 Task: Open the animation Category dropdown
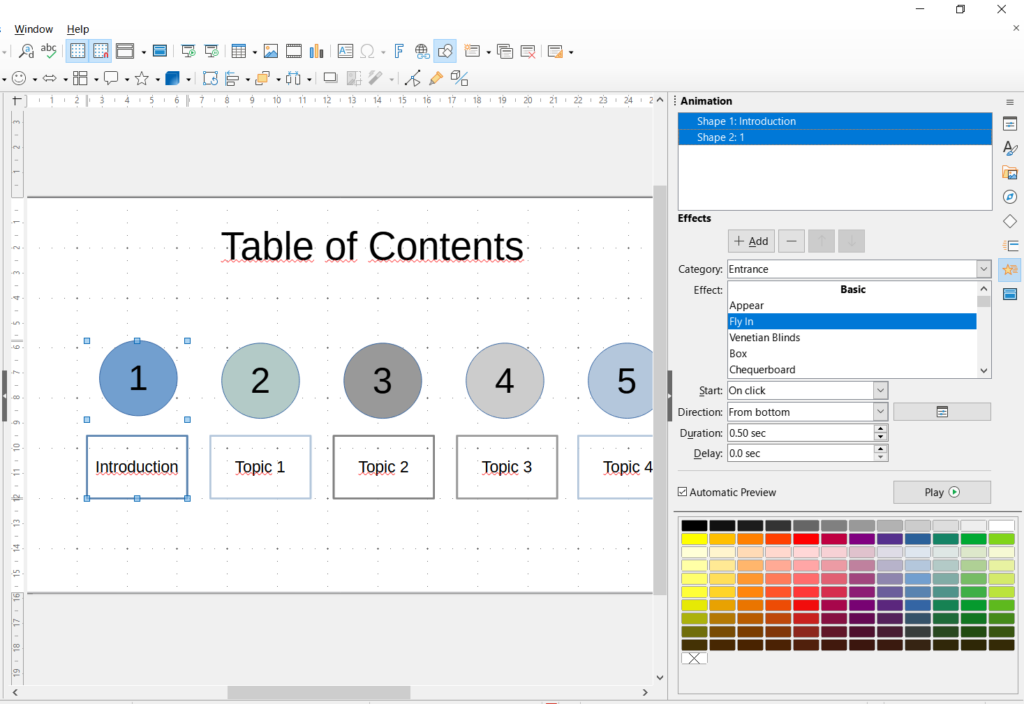tap(983, 269)
